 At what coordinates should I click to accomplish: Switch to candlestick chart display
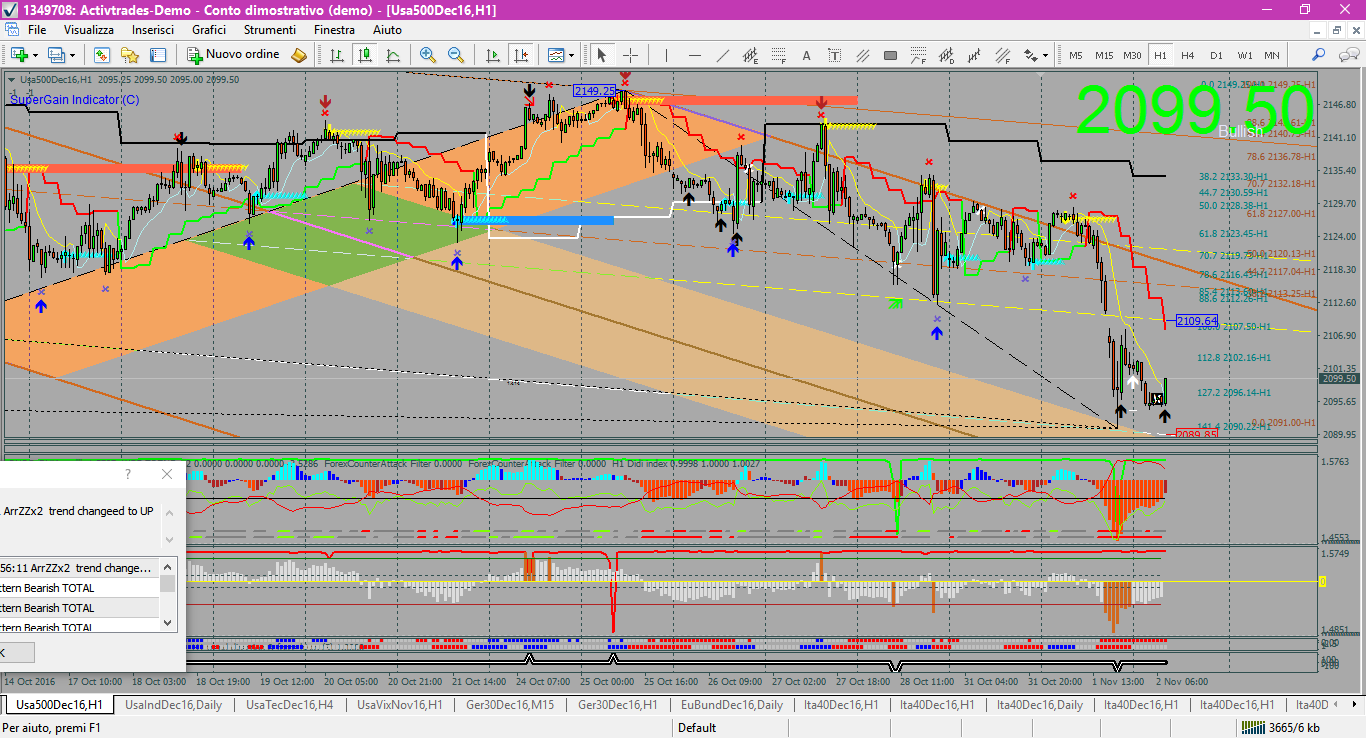365,55
